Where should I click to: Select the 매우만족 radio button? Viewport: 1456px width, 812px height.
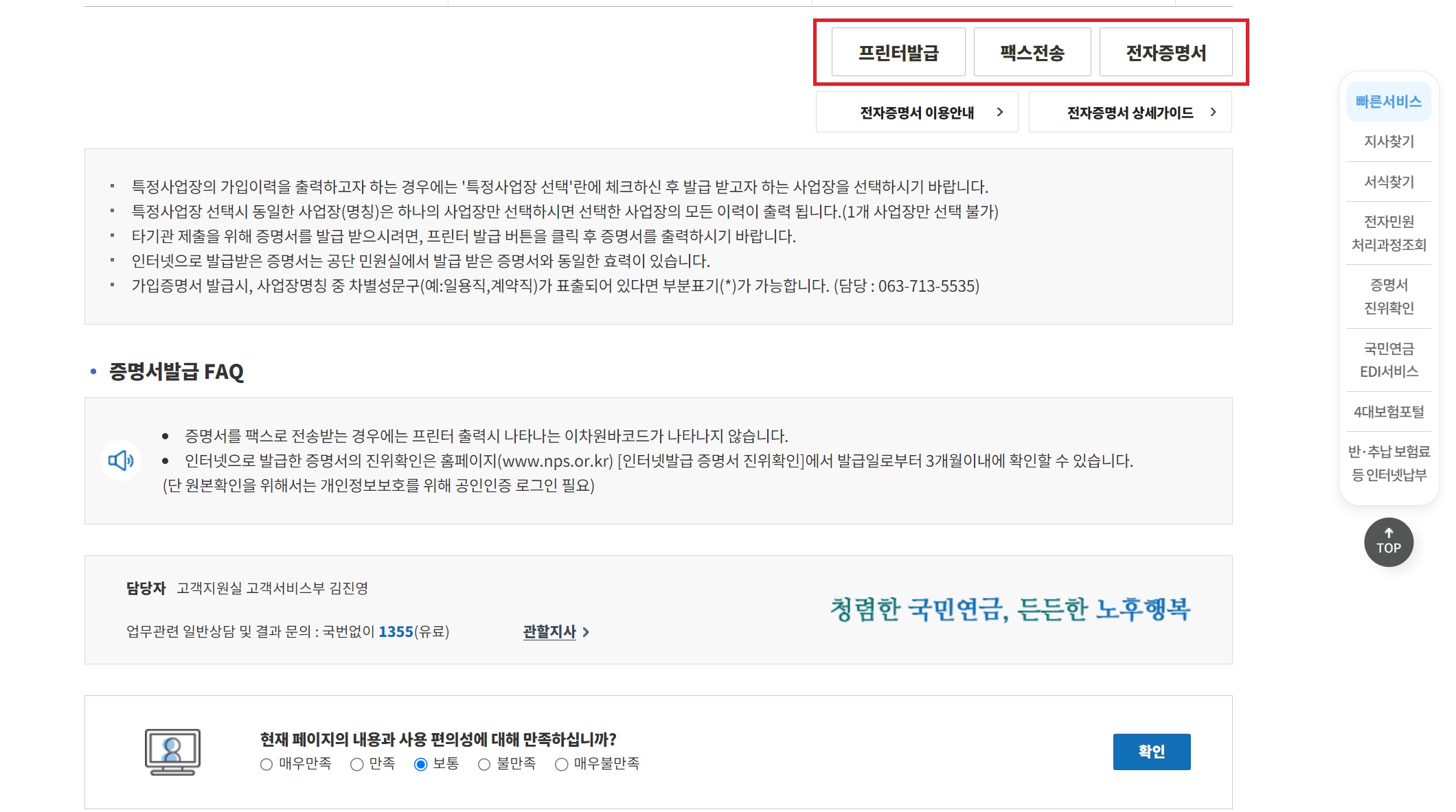click(266, 765)
